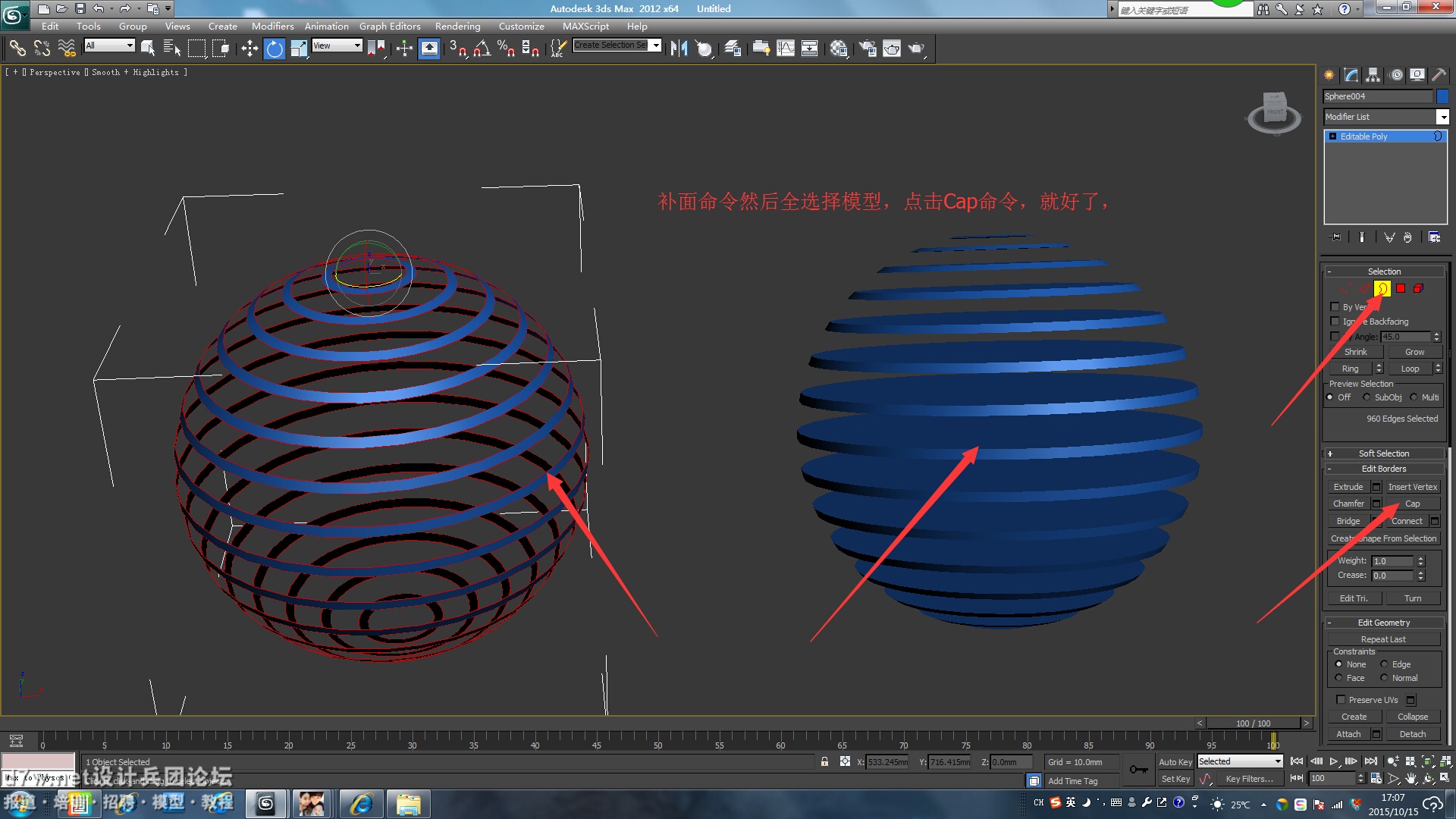Click the Cap button
This screenshot has height=819, width=1456.
1412,504
